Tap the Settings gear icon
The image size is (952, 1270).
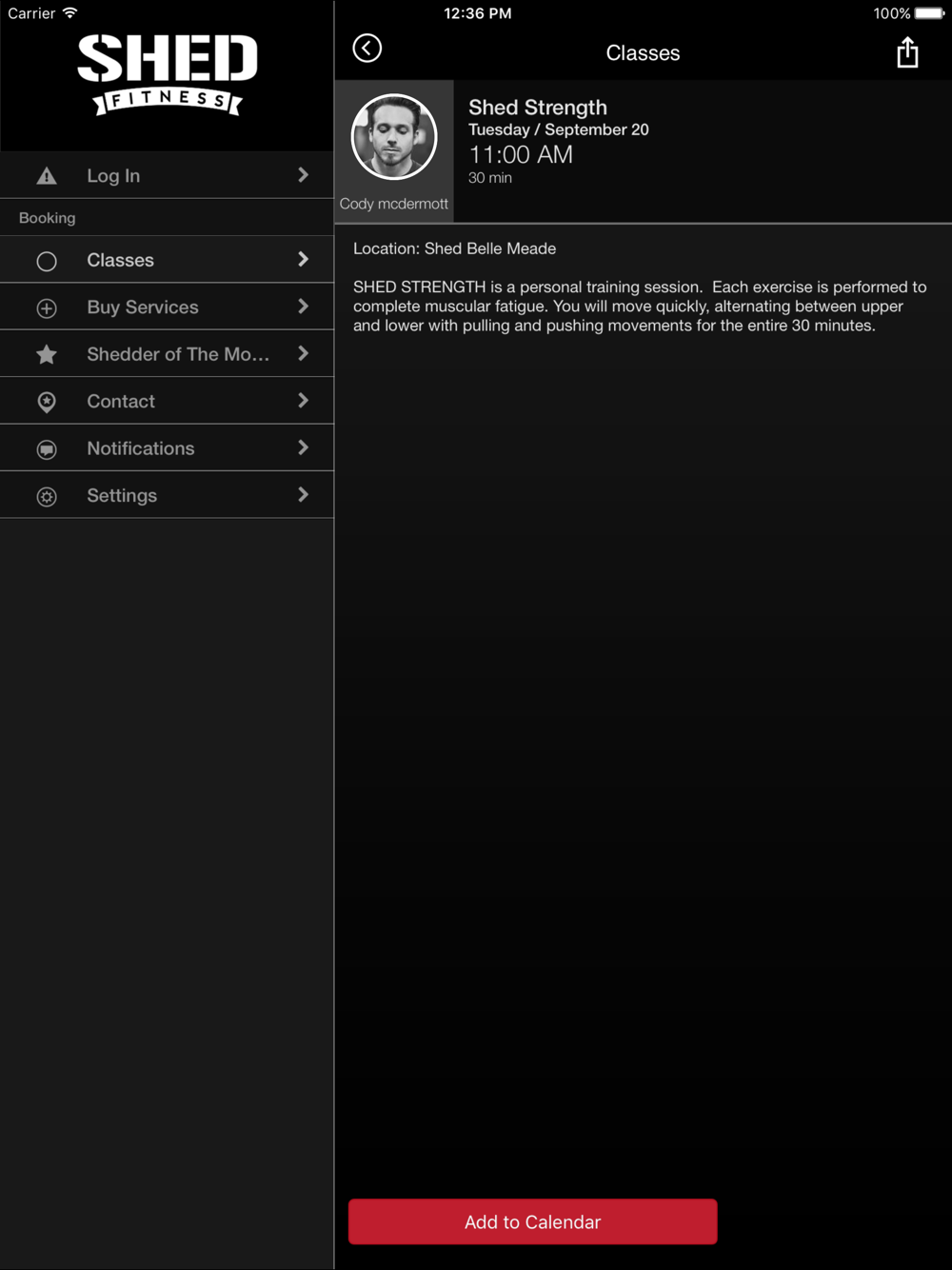pos(47,496)
